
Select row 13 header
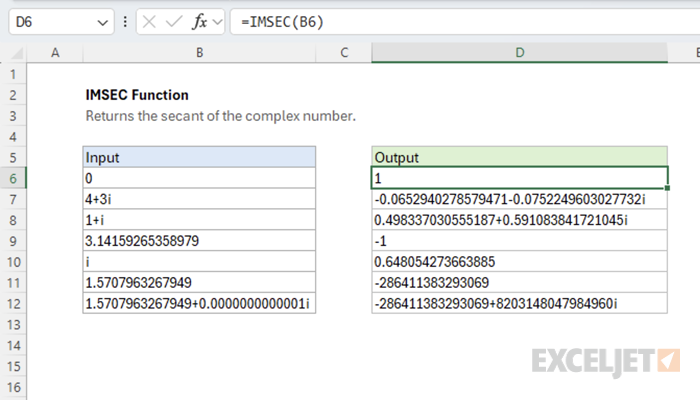point(13,325)
